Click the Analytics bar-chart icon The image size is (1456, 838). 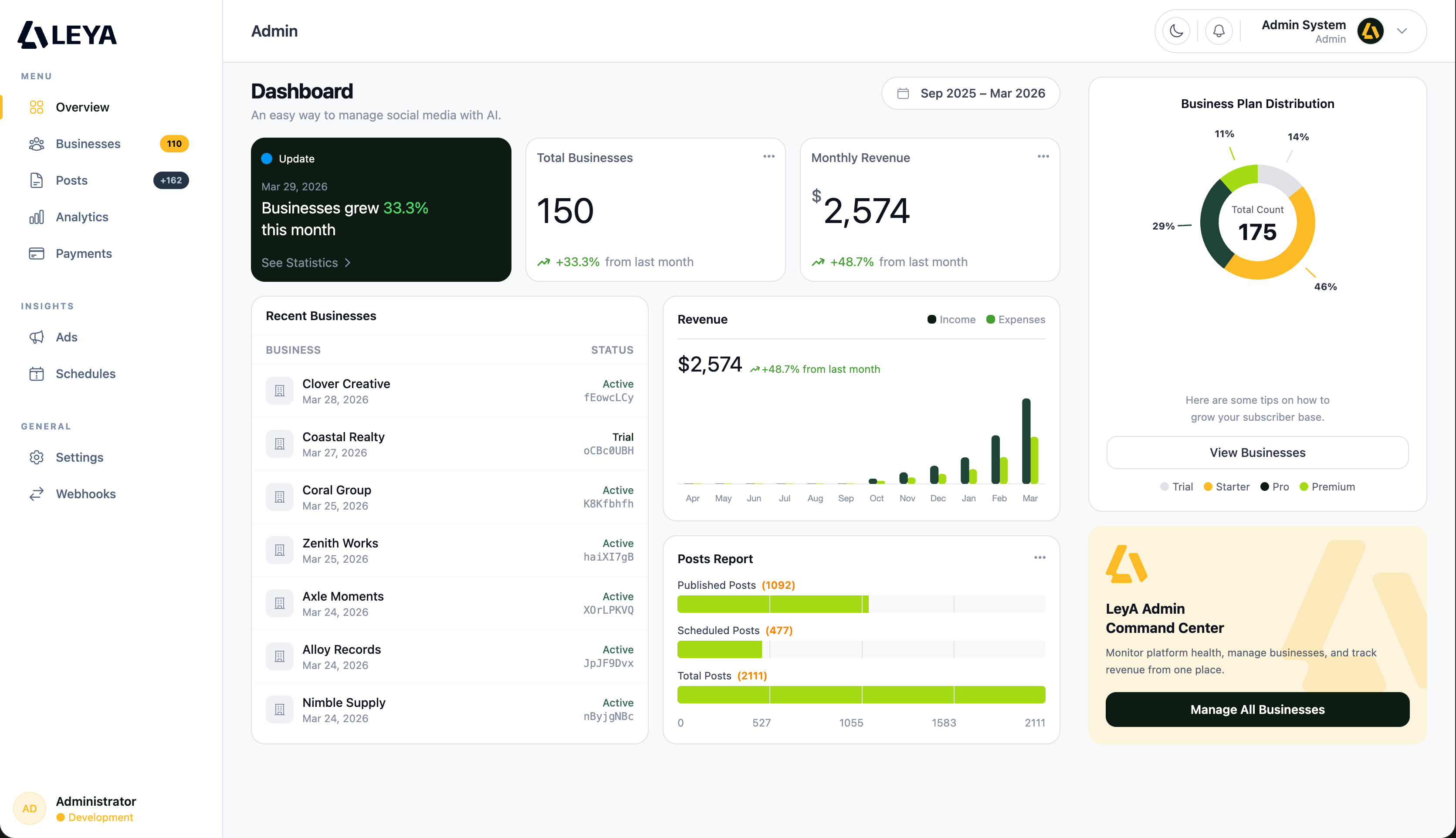pyautogui.click(x=36, y=217)
